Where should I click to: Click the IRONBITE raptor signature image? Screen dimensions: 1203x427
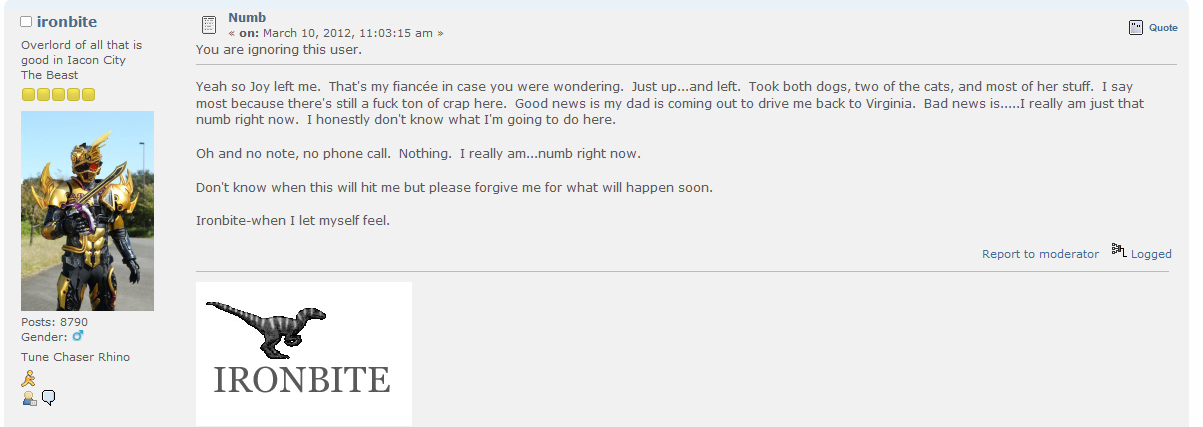click(304, 354)
